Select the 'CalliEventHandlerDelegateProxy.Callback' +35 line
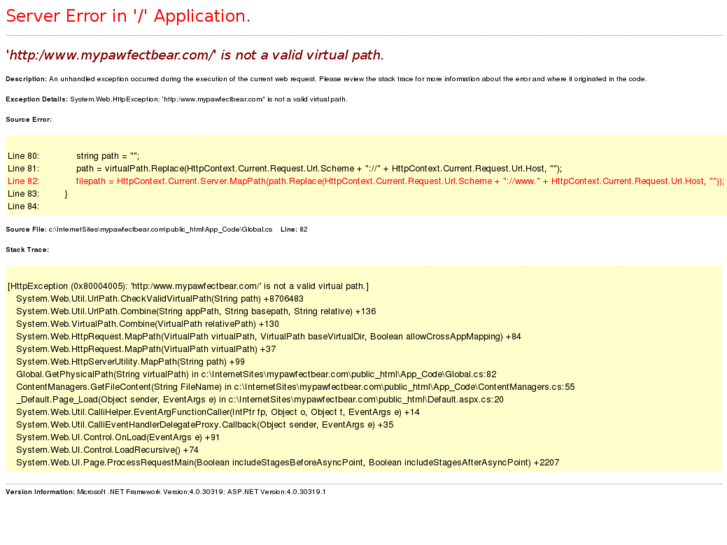Viewport: 727px width, 545px height. coord(205,424)
